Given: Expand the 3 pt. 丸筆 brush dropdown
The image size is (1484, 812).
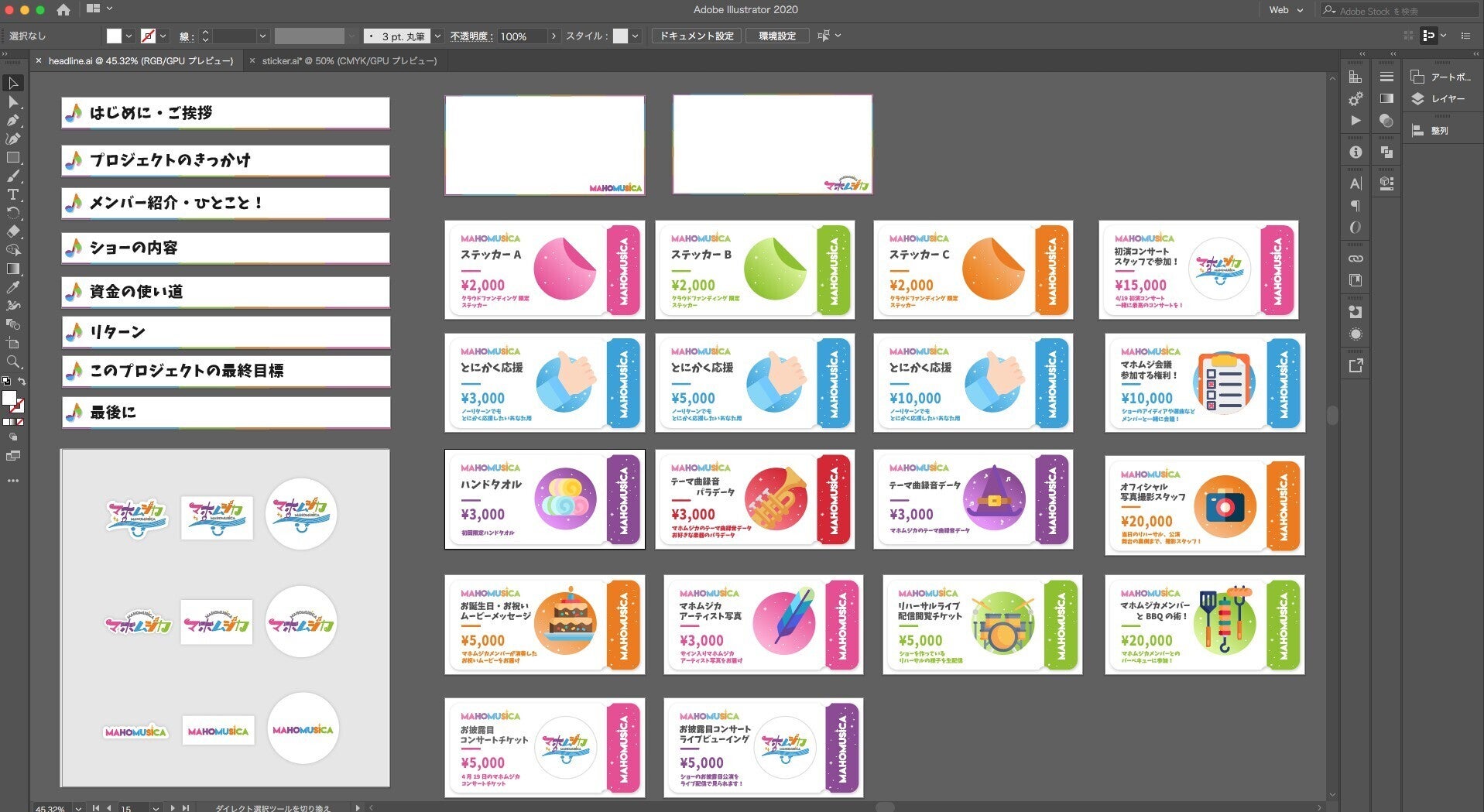Looking at the screenshot, I should coord(437,36).
